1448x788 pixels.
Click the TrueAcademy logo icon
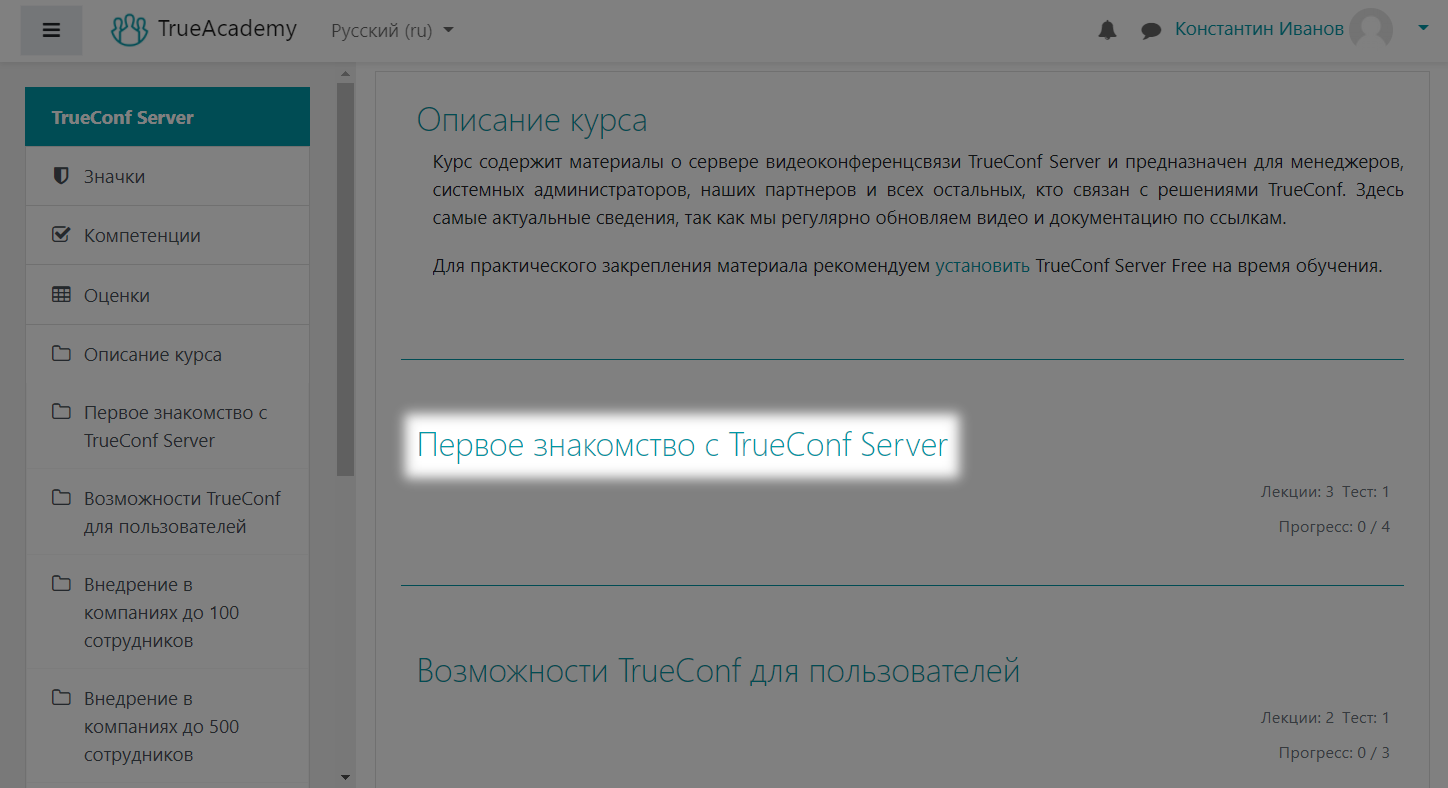pos(129,30)
